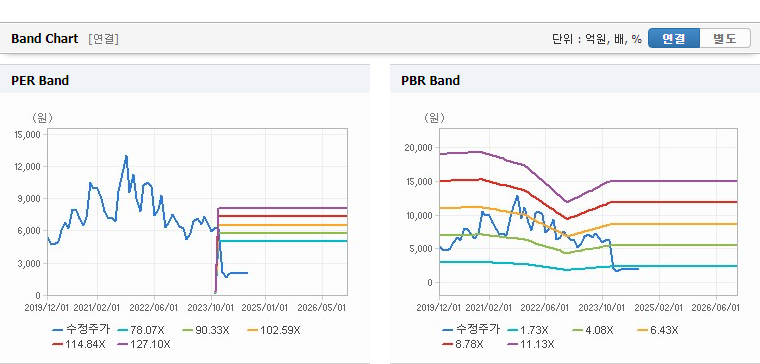Click the PER Band panel title
Image resolution: width=760 pixels, height=364 pixels.
click(x=40, y=80)
